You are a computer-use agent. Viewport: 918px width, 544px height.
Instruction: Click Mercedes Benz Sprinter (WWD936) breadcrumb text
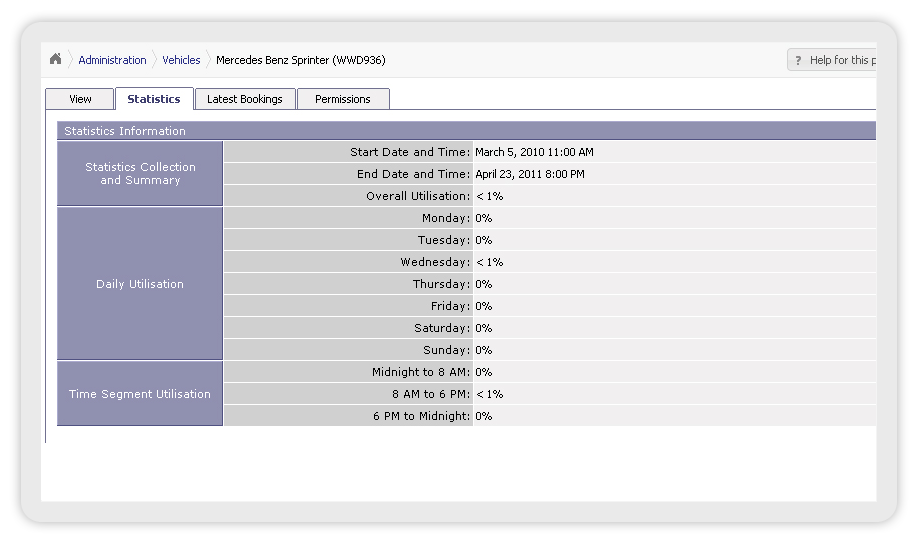tap(301, 60)
